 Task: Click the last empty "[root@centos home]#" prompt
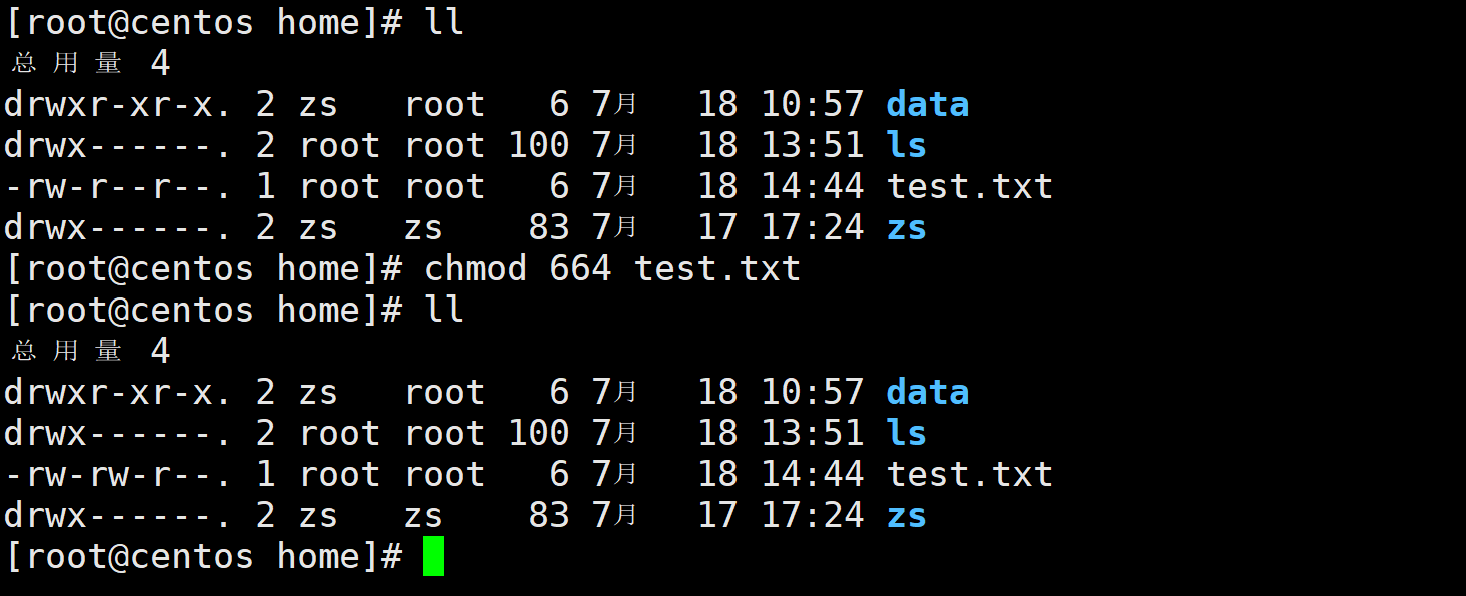[204, 556]
